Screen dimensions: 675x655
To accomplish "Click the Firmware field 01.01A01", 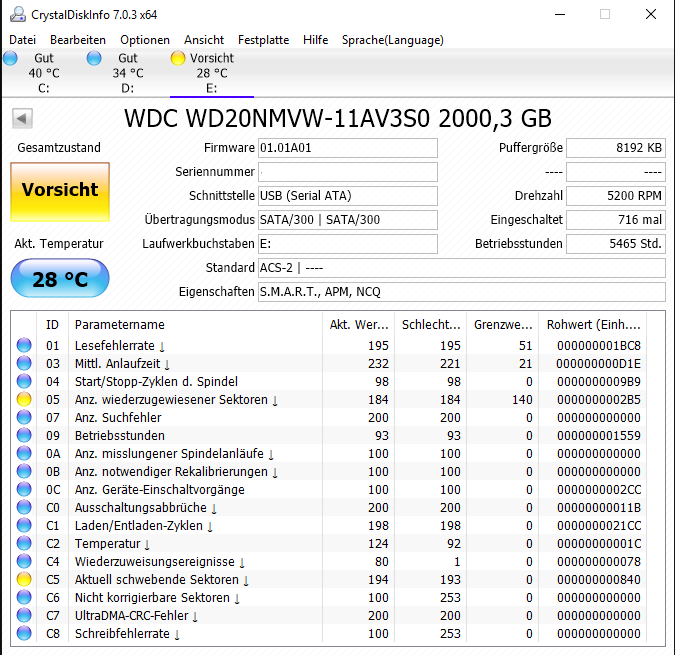I will tap(347, 148).
